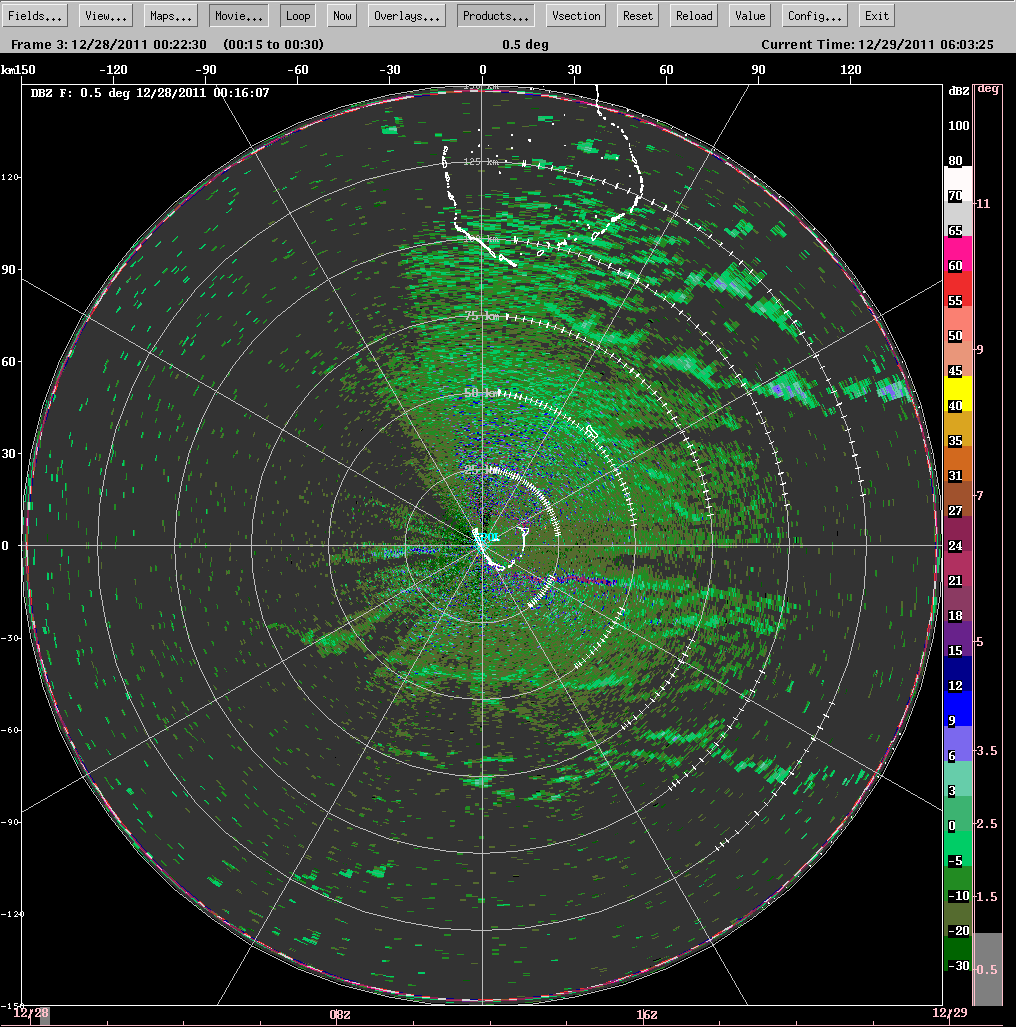This screenshot has width=1016, height=1027.
Task: Click the Exit button
Action: pos(876,16)
